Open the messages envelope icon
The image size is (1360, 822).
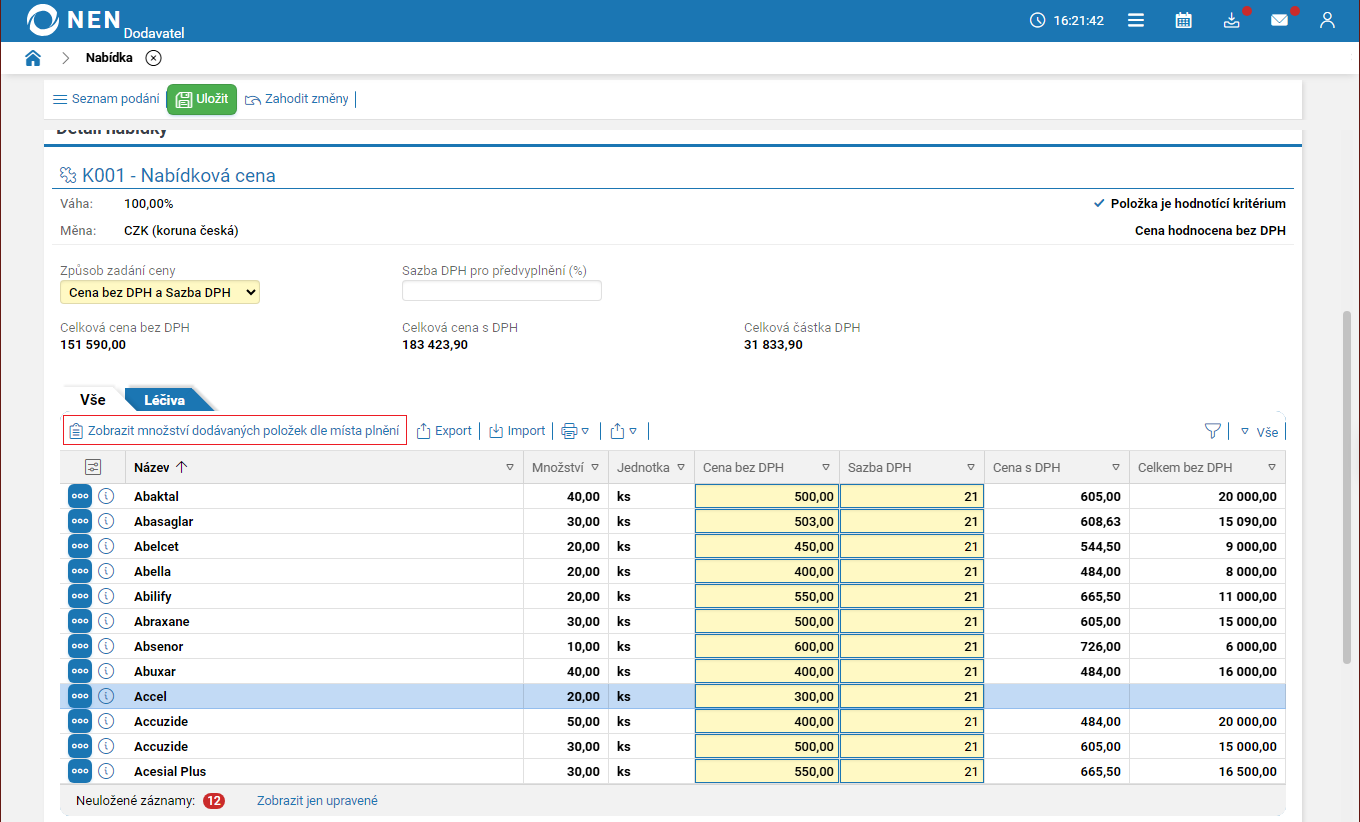[1279, 20]
